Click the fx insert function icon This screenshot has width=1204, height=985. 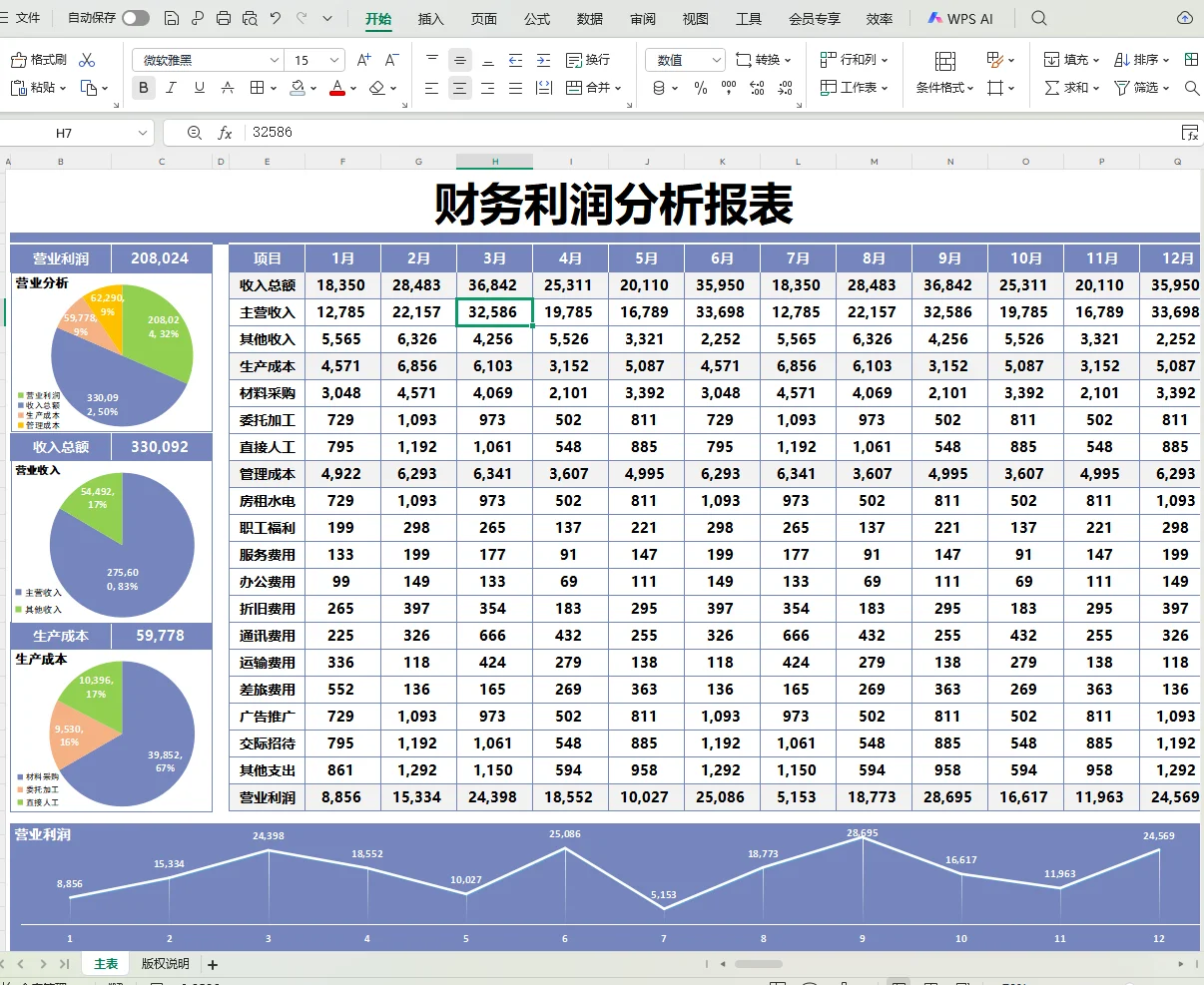click(x=225, y=133)
